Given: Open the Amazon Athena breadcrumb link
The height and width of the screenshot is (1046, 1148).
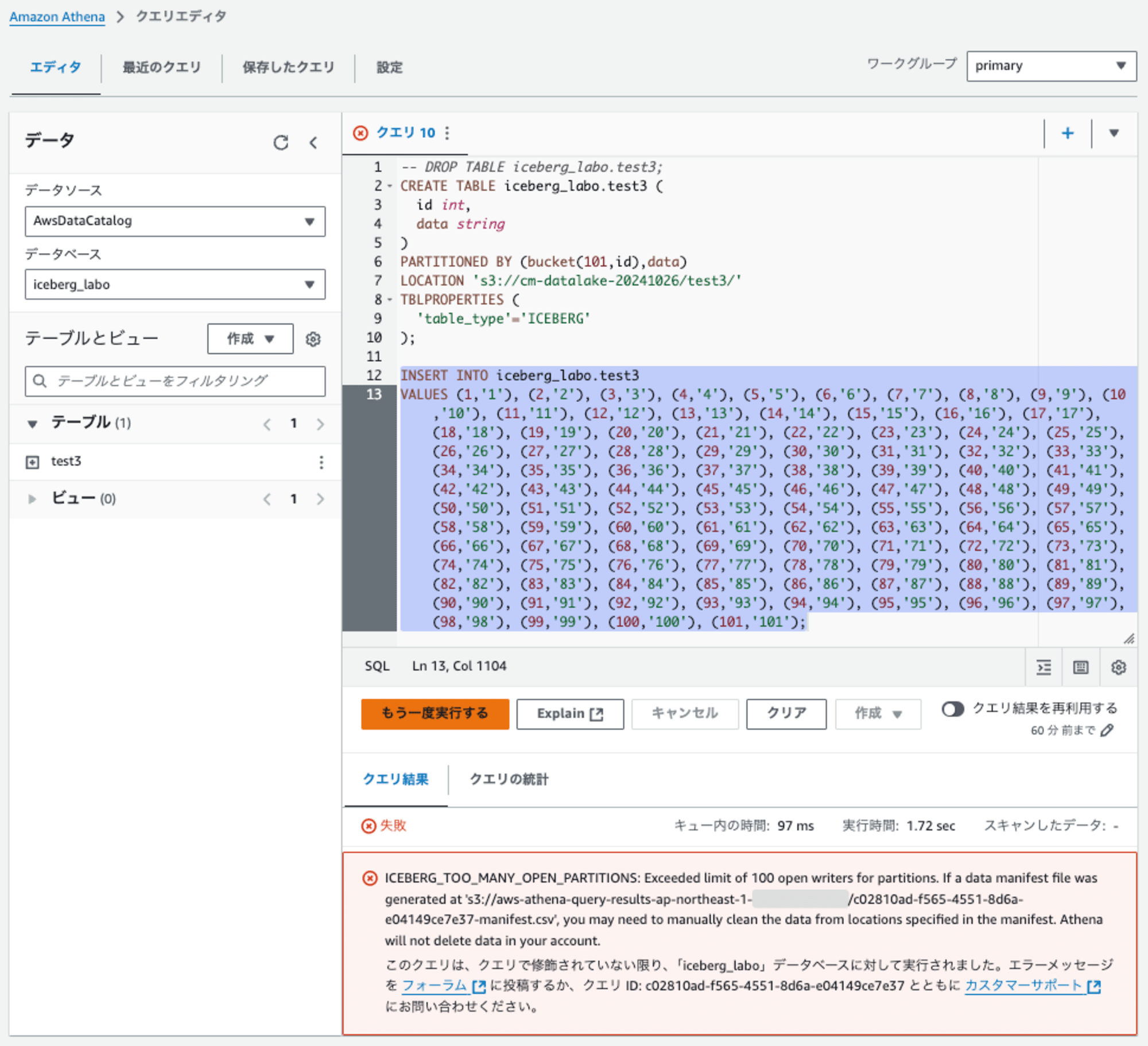Looking at the screenshot, I should coord(57,17).
